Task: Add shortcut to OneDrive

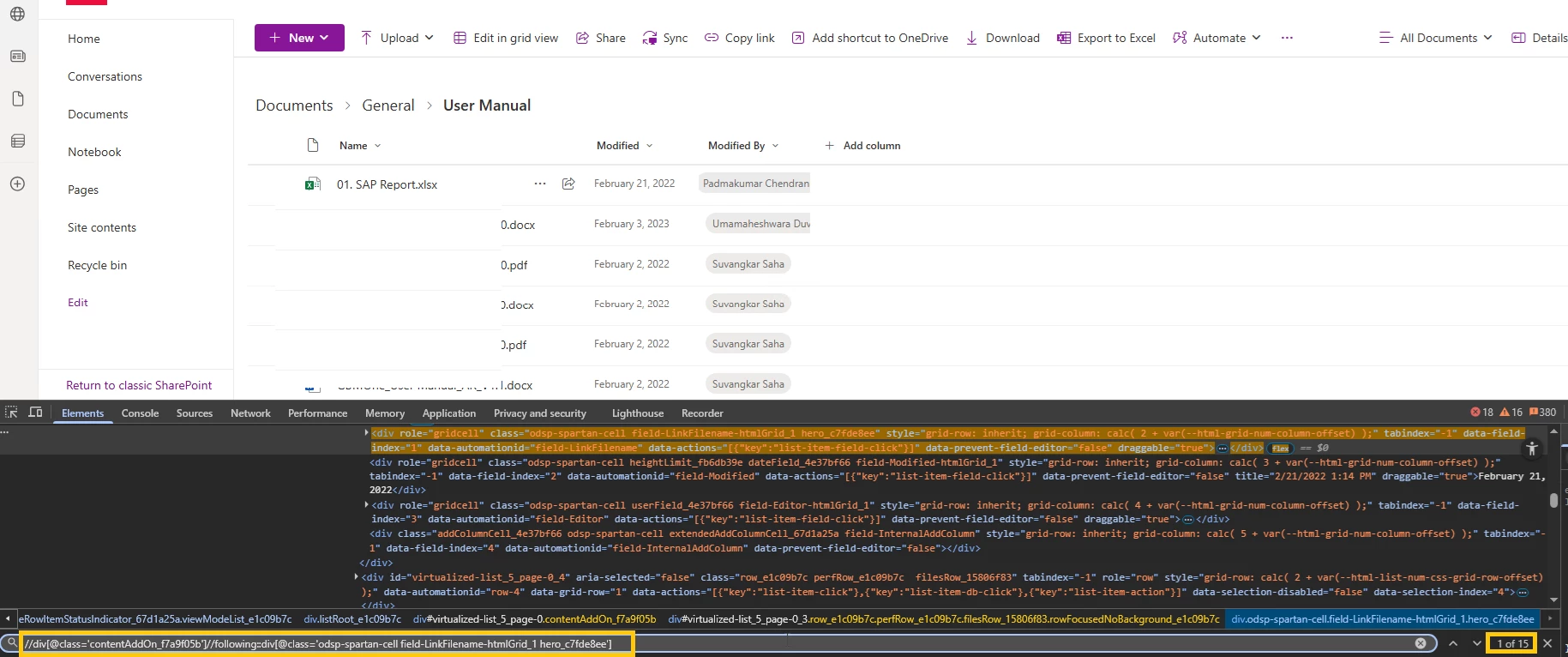Action: 869,38
